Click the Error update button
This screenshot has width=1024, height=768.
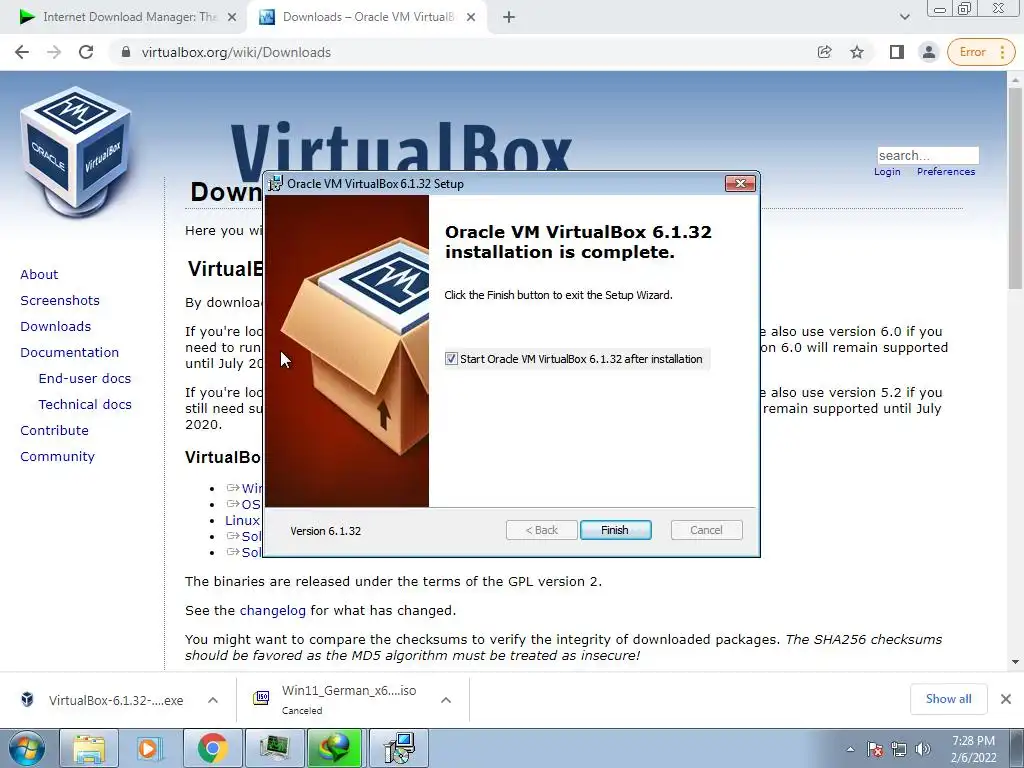(981, 52)
